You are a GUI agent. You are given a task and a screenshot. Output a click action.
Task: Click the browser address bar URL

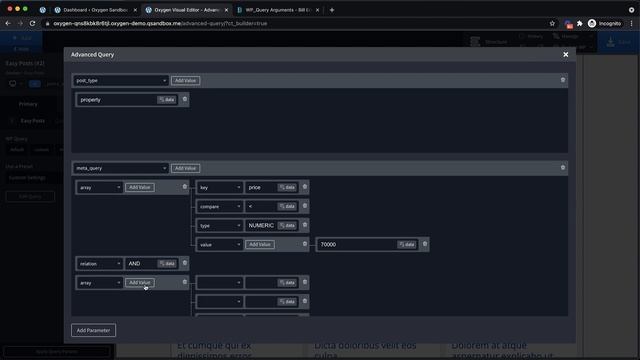tap(160, 24)
